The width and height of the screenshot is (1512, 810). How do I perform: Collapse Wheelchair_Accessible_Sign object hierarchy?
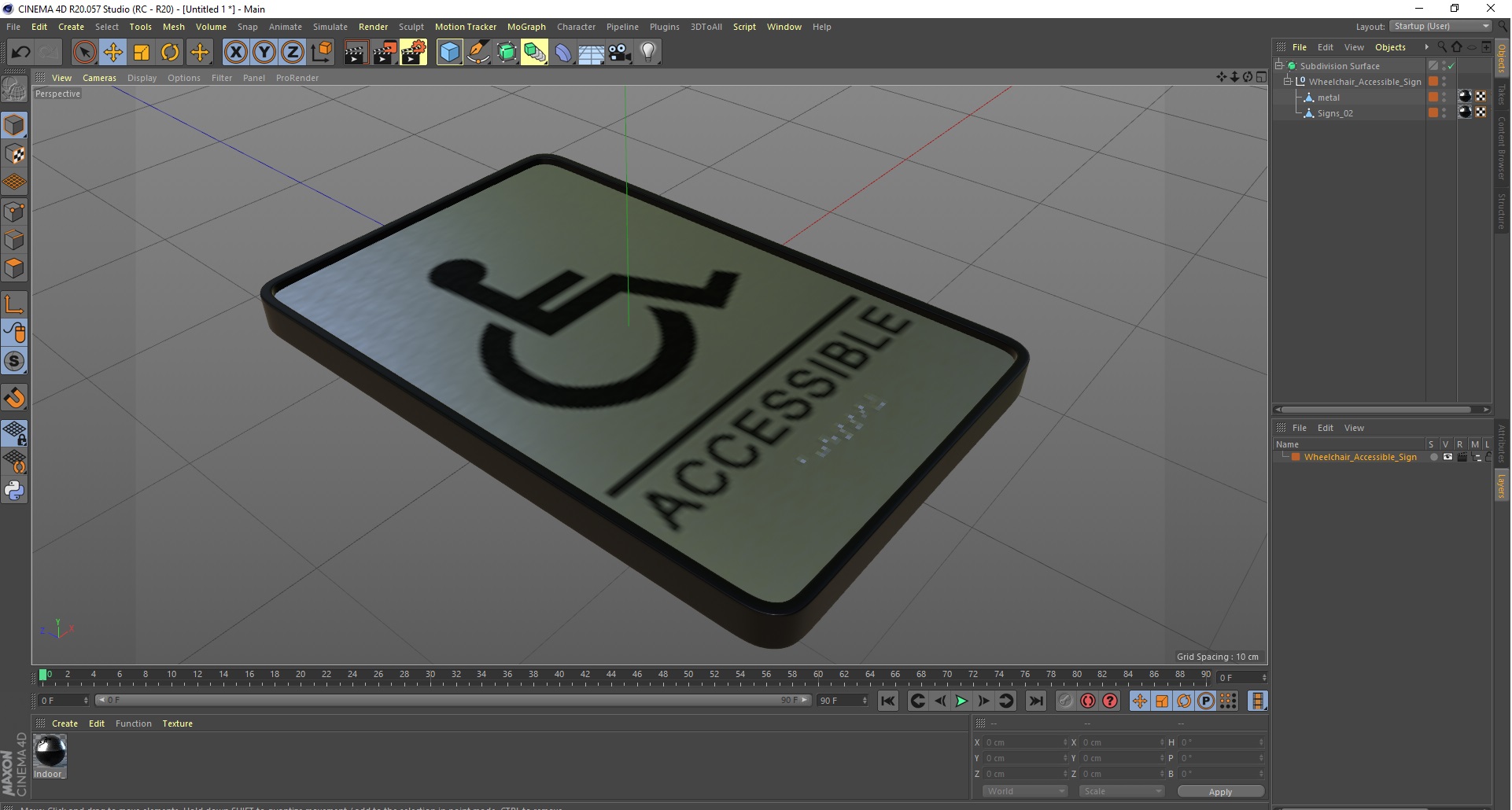point(1288,82)
